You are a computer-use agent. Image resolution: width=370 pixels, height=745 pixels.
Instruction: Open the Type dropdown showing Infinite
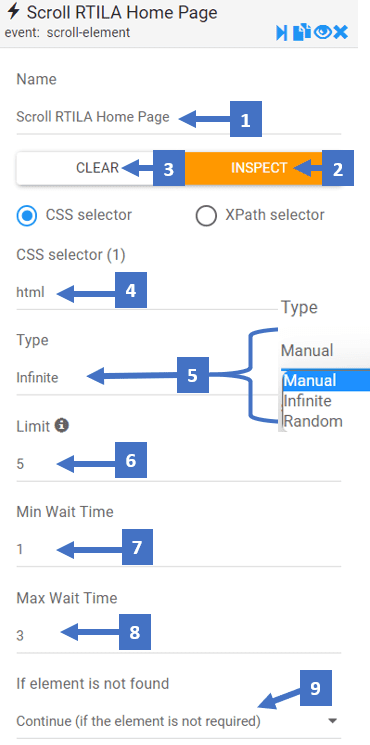tap(179, 378)
